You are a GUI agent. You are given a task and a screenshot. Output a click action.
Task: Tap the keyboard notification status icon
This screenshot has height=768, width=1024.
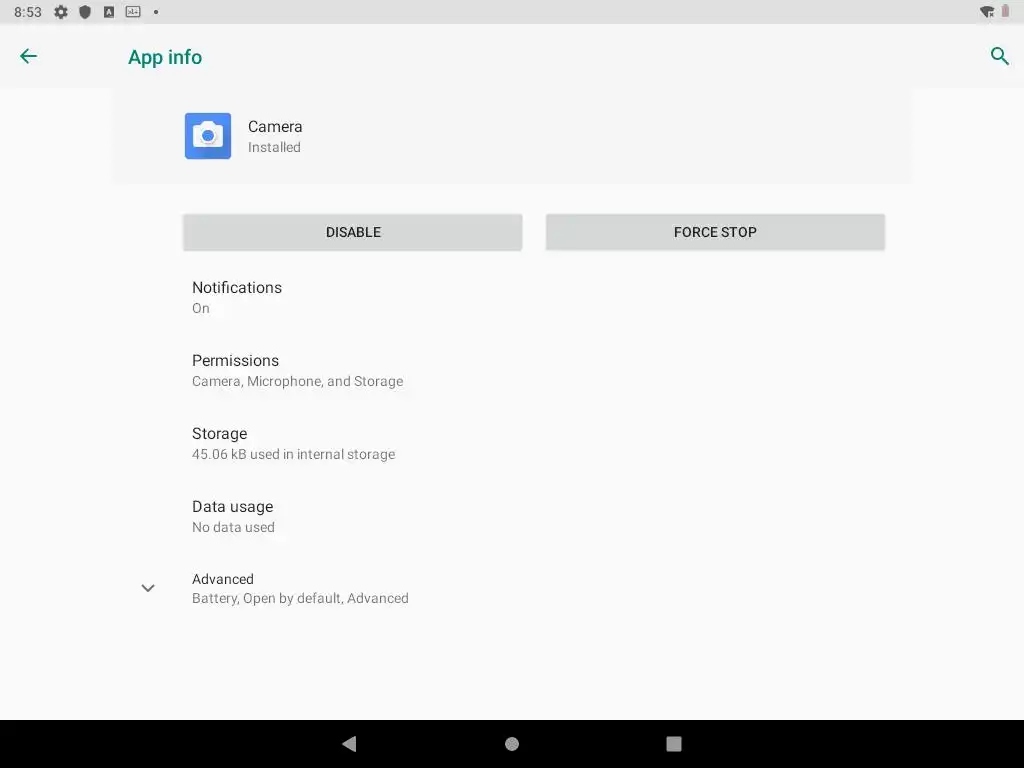click(133, 12)
